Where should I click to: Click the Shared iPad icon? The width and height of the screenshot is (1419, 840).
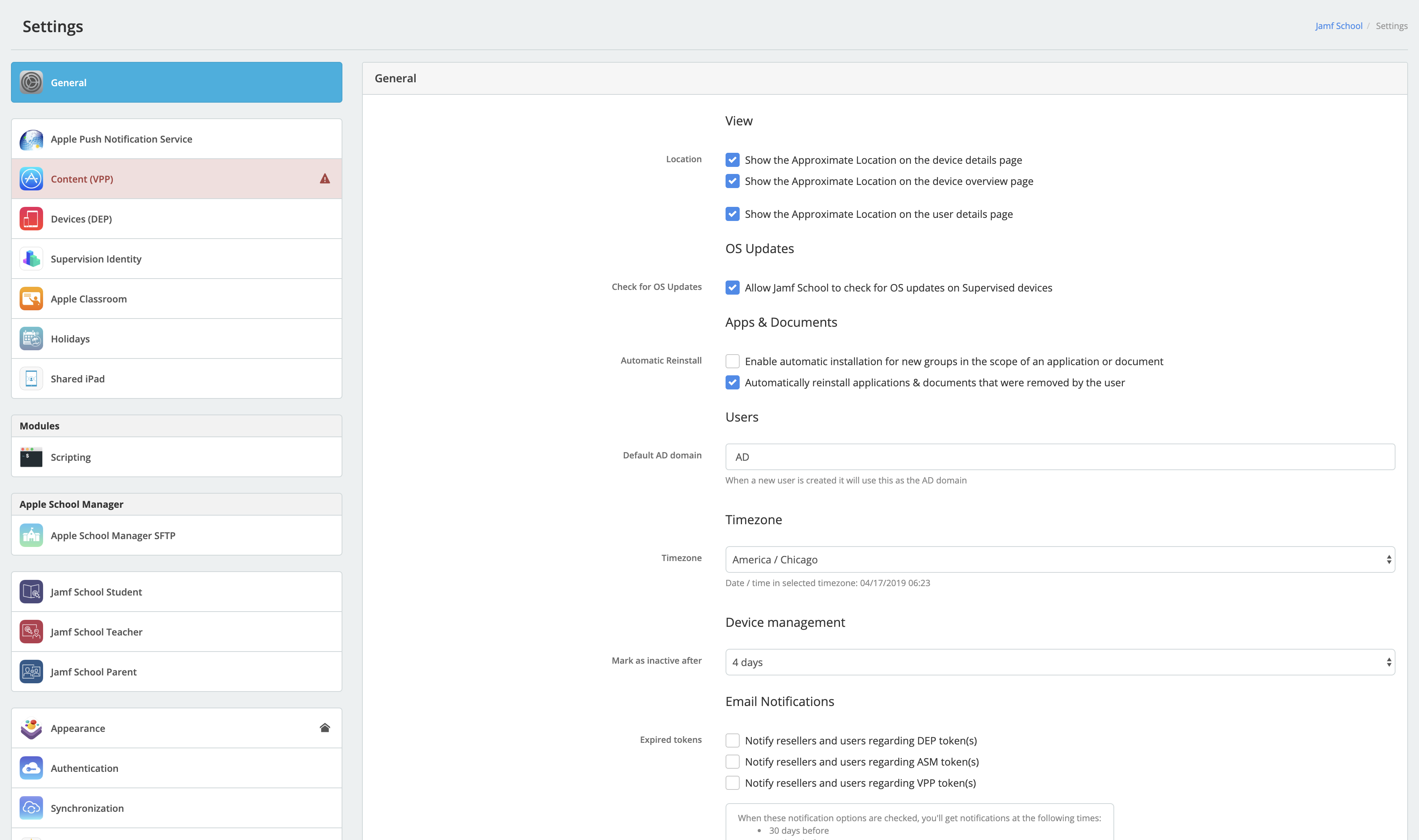point(31,379)
